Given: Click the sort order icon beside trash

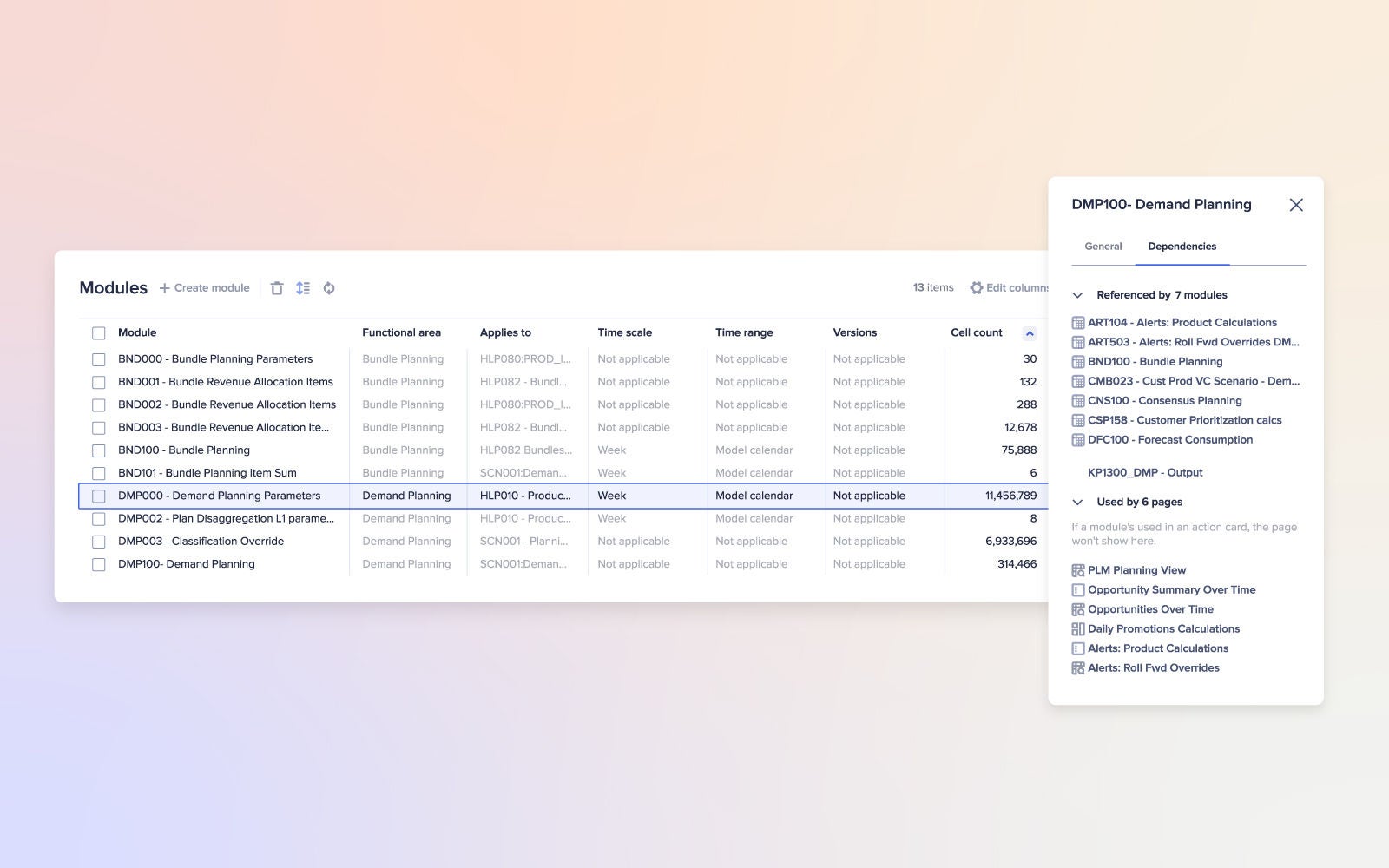Looking at the screenshot, I should click(303, 287).
